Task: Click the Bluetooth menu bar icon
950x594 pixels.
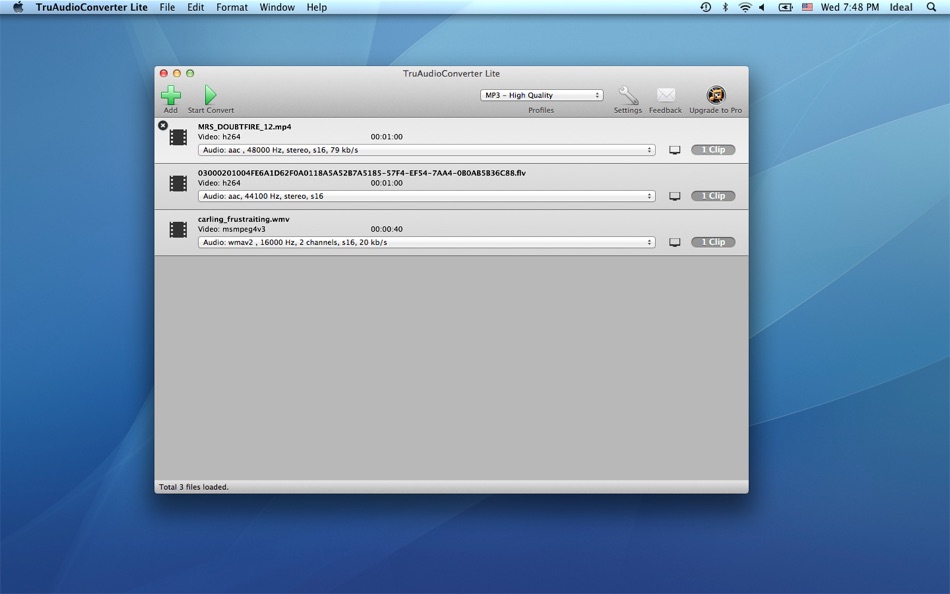Action: (x=725, y=7)
